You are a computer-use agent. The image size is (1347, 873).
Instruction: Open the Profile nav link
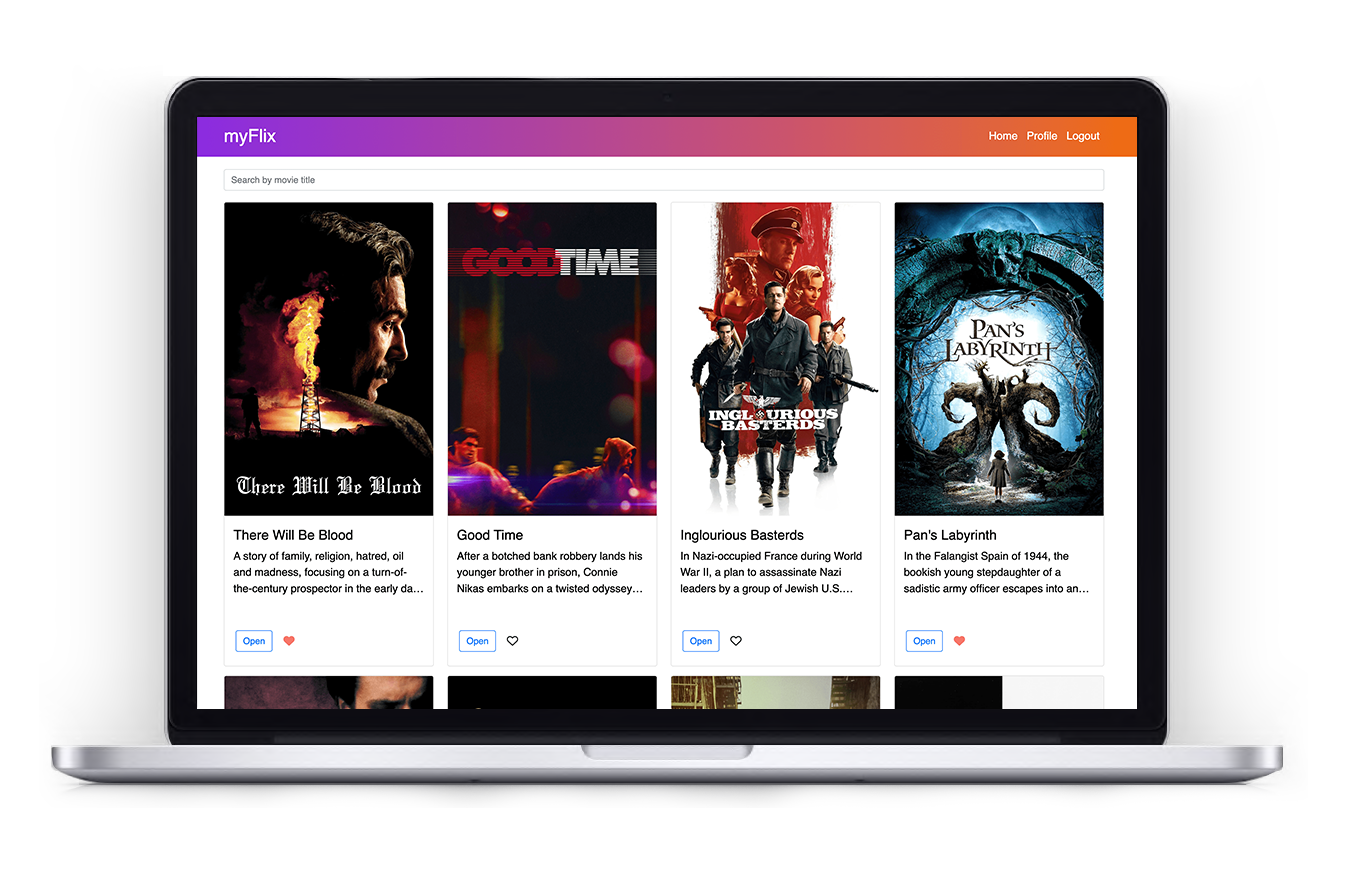click(x=1042, y=136)
